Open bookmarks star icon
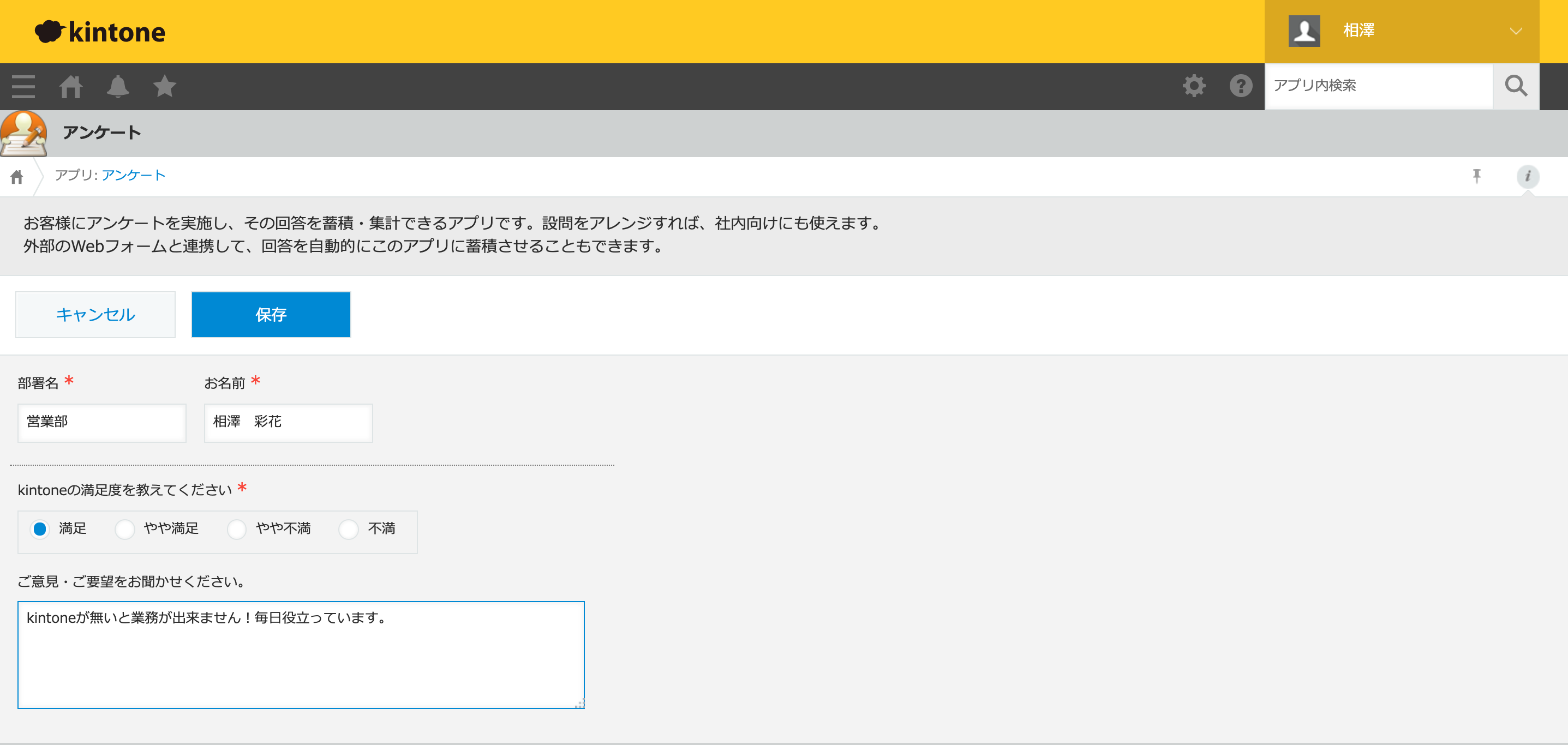Screen dimensions: 1568x745 click(164, 86)
